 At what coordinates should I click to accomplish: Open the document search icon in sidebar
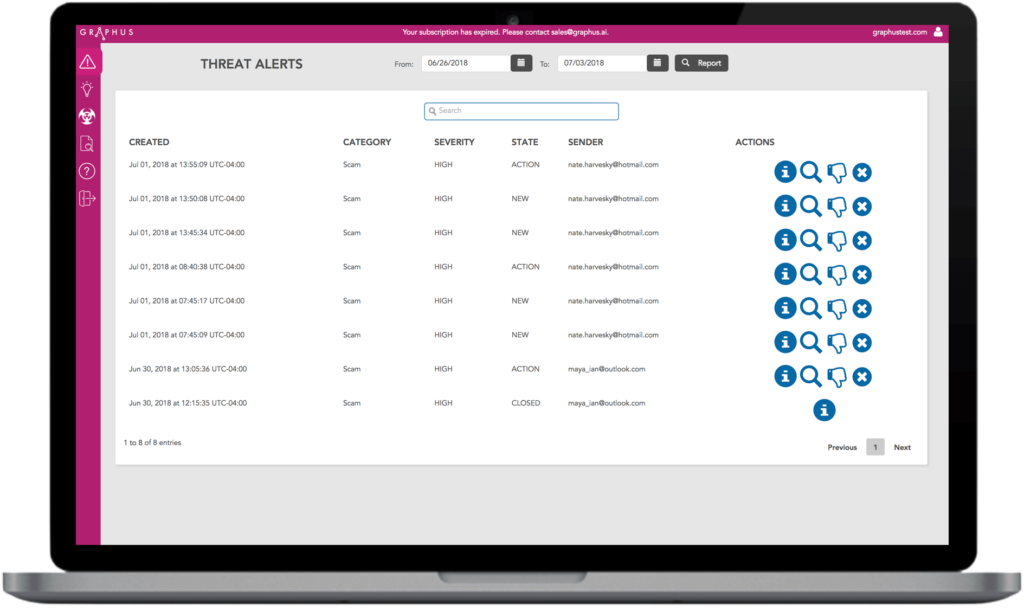pyautogui.click(x=87, y=144)
